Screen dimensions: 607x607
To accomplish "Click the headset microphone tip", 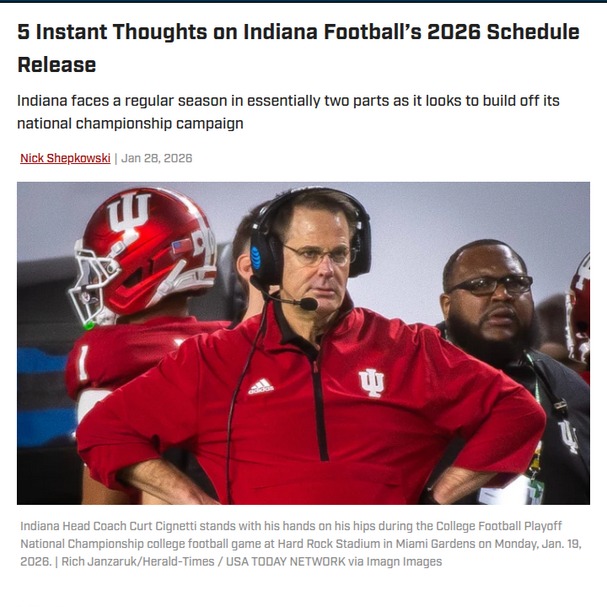I will pyautogui.click(x=308, y=303).
